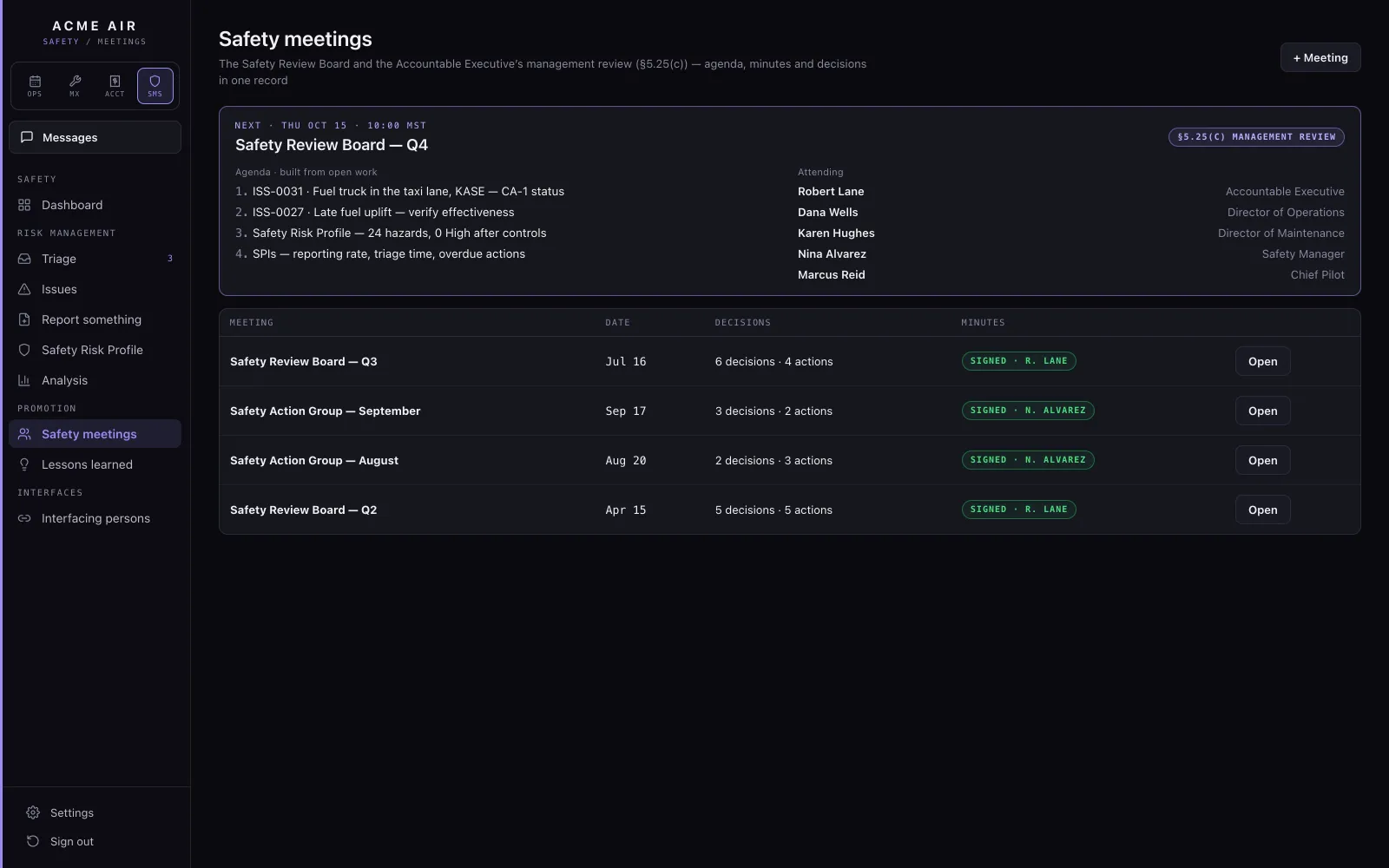The image size is (1389, 868).
Task: Click the Safety Risk Profile shield icon
Action: (24, 350)
